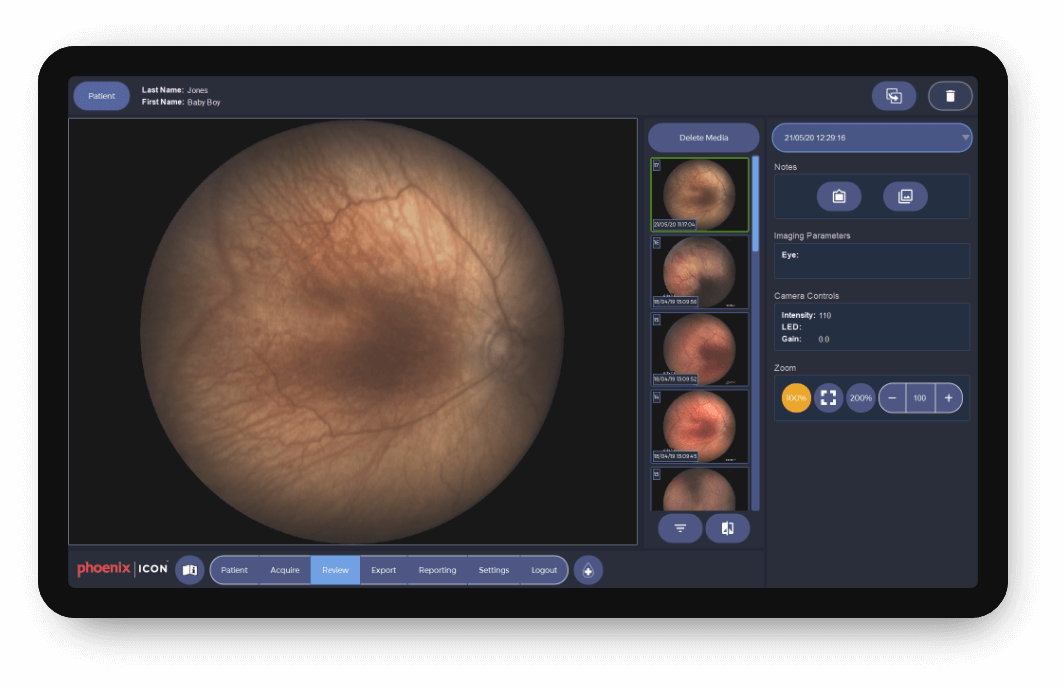Viewport: 1063px width, 688px height.
Task: Click the circular arrow icon beside Logout
Action: 589,569
